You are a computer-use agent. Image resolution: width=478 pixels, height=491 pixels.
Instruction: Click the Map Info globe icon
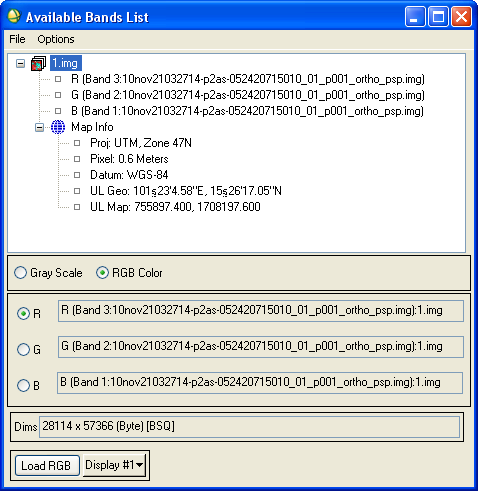click(x=58, y=127)
